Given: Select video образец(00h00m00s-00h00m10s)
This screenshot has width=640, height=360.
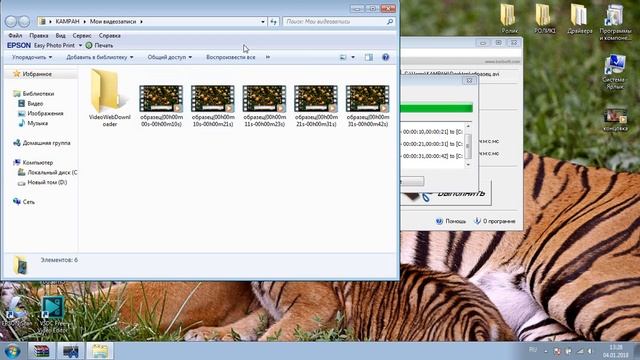Looking at the screenshot, I should coord(161,105).
